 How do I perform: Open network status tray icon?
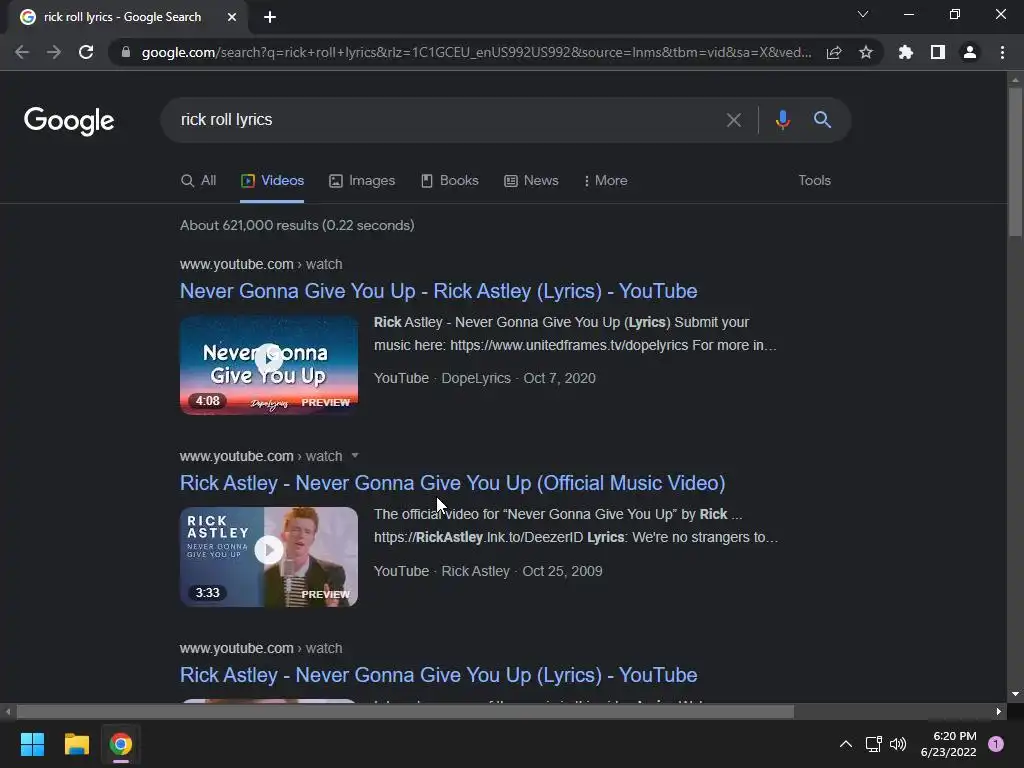(873, 744)
